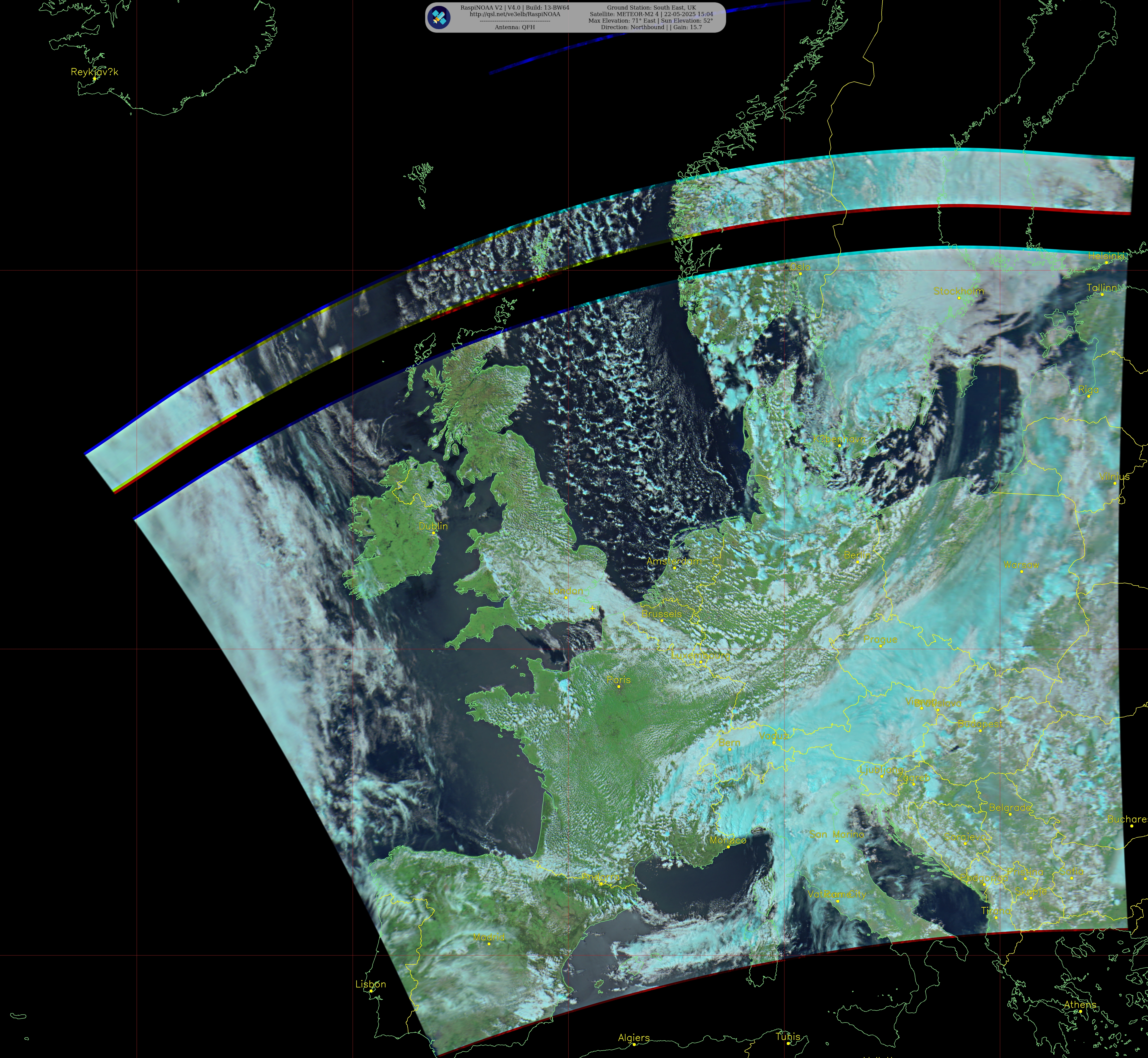Click the Helsinki city label
Screen dimensions: 1148x1058
(x=1106, y=256)
